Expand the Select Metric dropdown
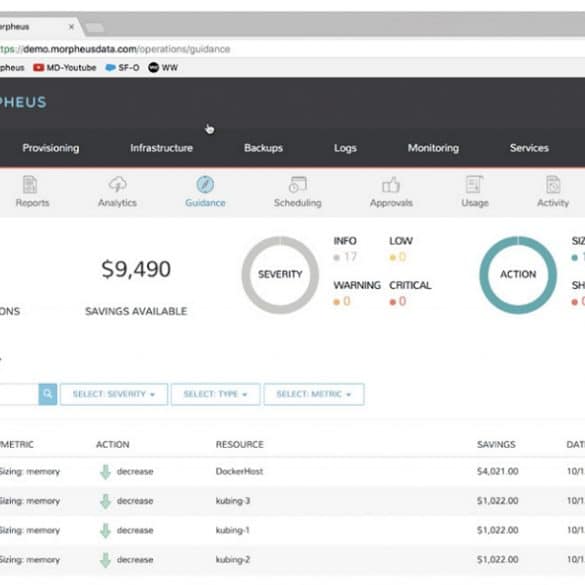The height and width of the screenshot is (585, 585). coord(314,394)
